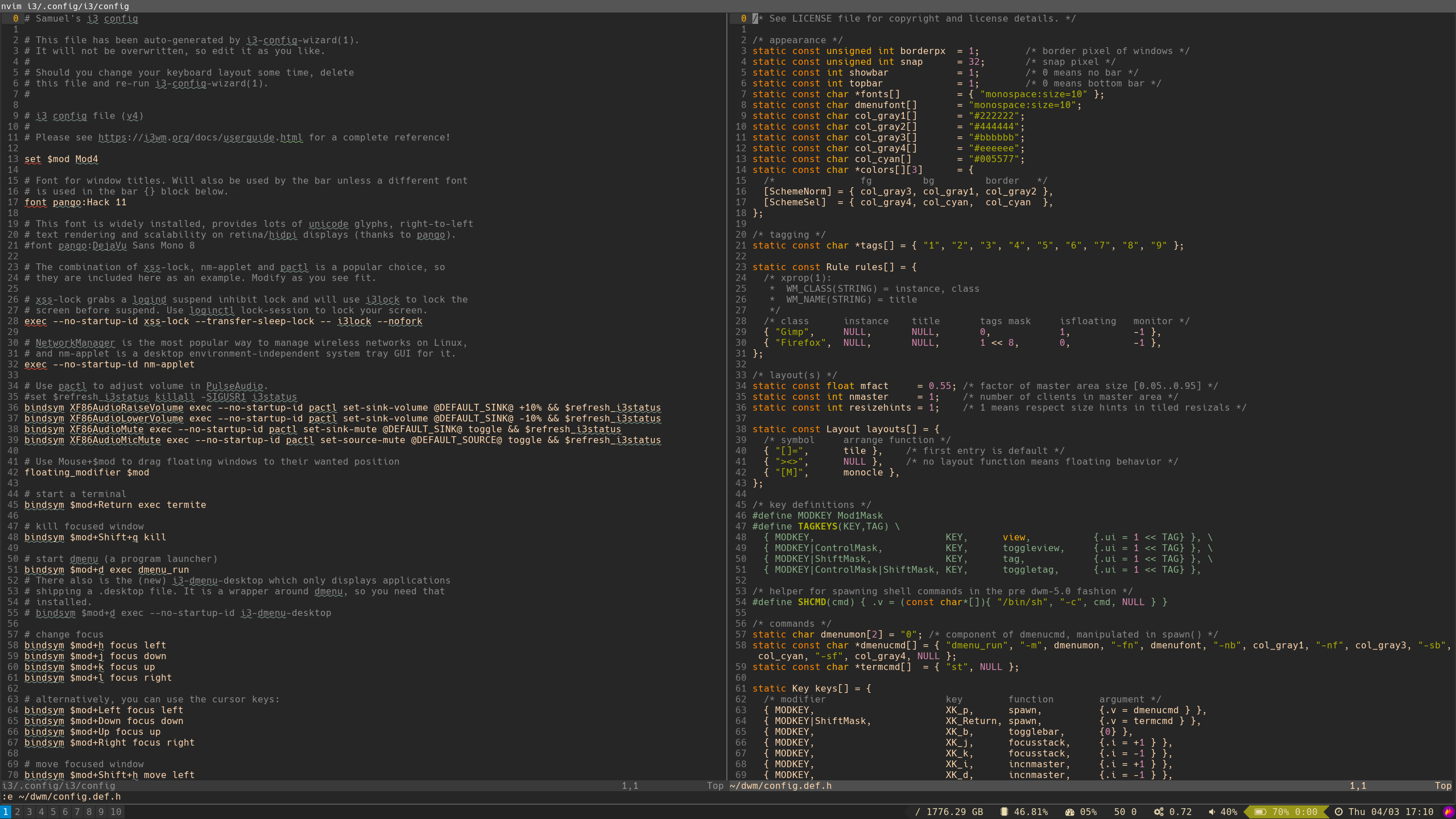Screen dimensions: 1456x819
Task: Click line number 61 at "static Key keys[]"
Action: pyautogui.click(x=741, y=689)
